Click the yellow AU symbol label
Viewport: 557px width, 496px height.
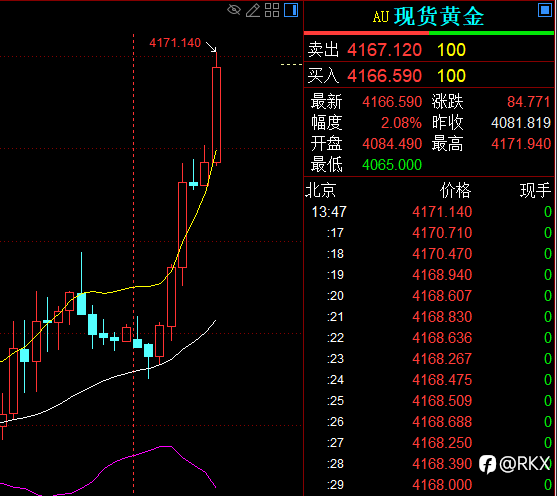[x=381, y=17]
